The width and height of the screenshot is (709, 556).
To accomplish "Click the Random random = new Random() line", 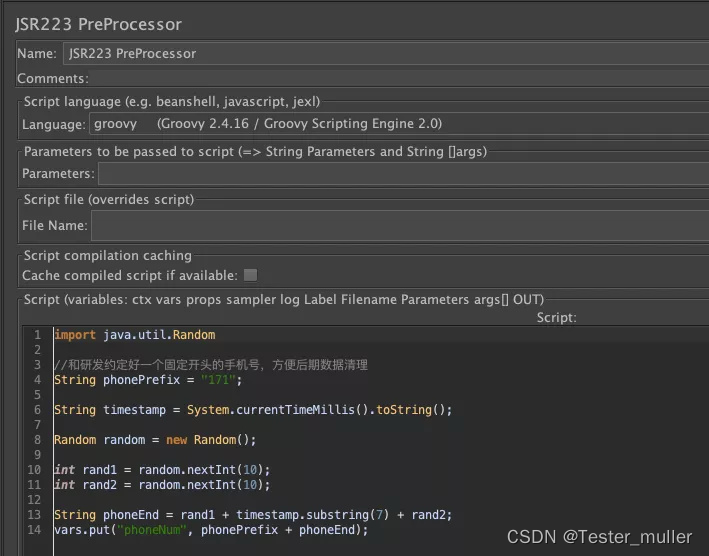I will point(155,440).
